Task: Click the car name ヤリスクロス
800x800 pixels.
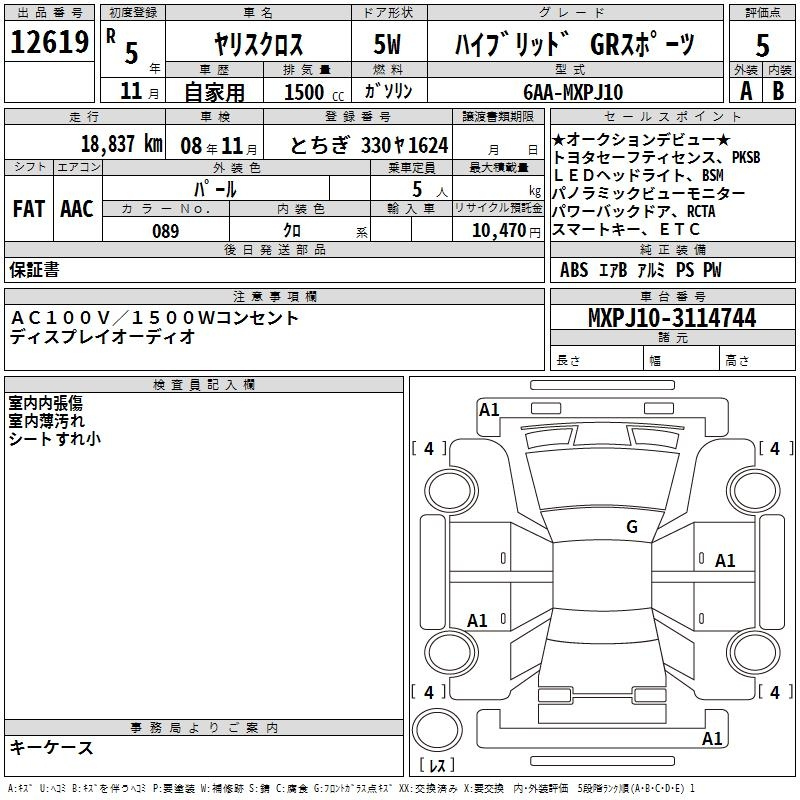Action: (x=257, y=44)
